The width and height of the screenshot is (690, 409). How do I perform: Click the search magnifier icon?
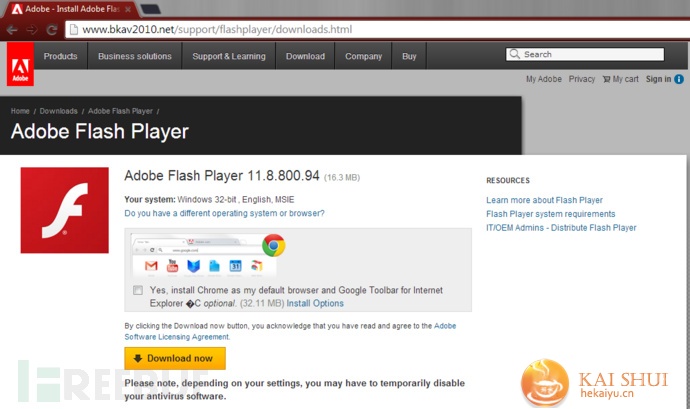pos(514,54)
